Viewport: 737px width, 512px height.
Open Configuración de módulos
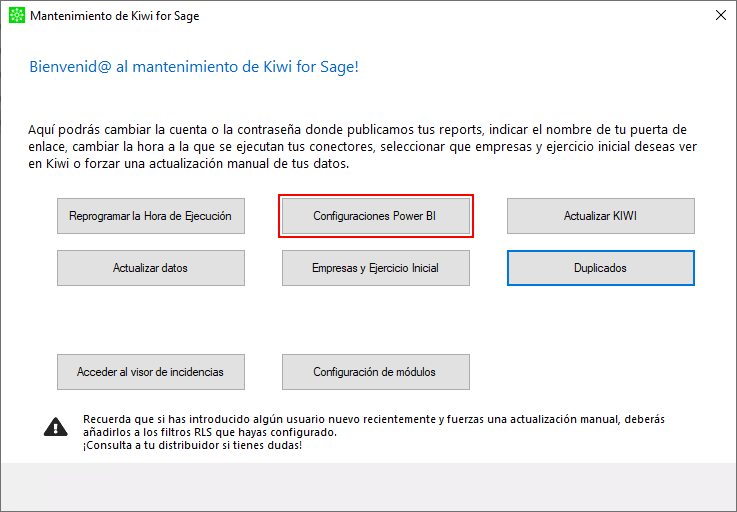click(x=376, y=372)
